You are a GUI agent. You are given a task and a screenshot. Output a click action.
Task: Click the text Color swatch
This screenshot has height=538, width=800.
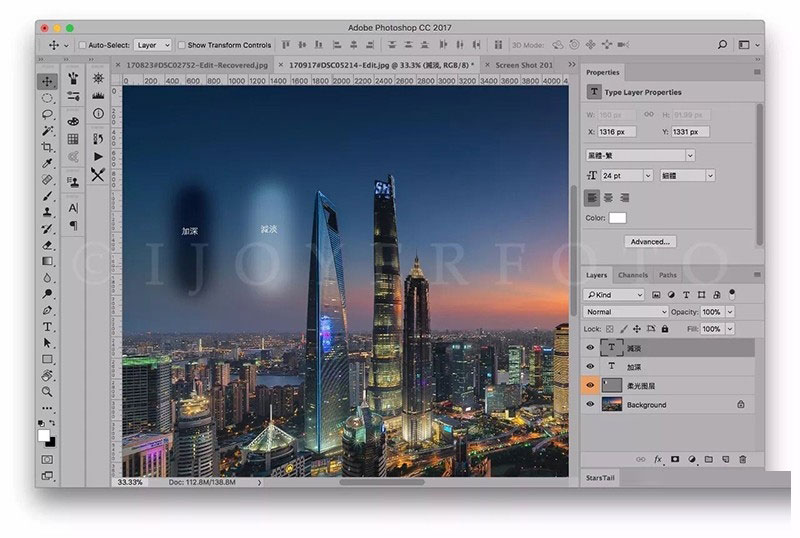point(618,218)
